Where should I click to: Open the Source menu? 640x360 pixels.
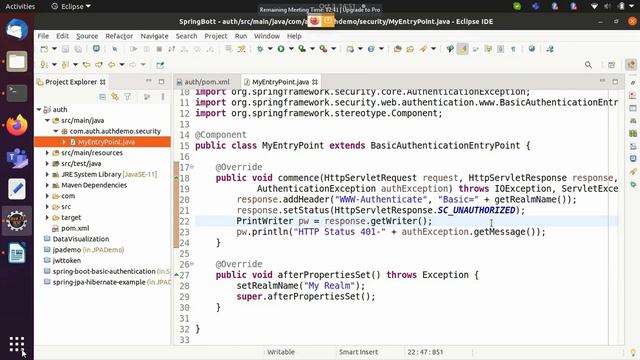87,36
